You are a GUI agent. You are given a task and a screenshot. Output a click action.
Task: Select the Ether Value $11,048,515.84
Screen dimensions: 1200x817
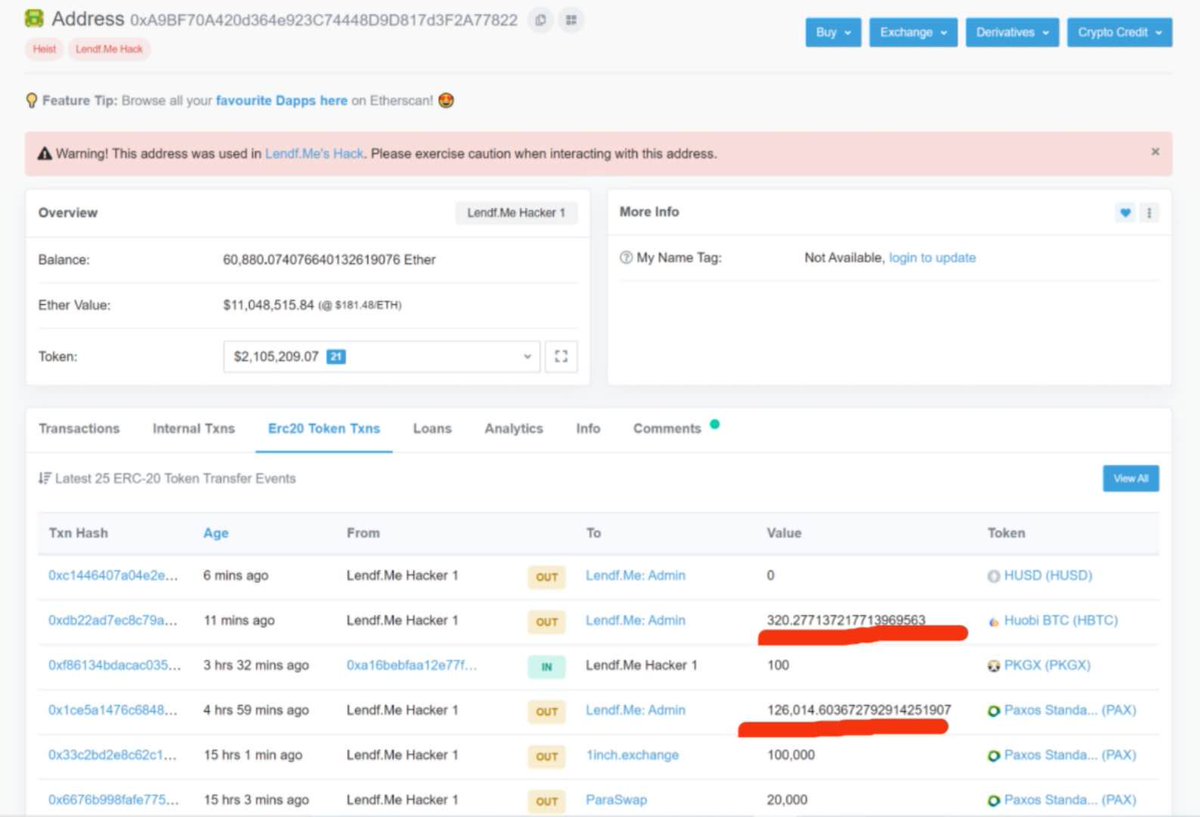tap(269, 304)
